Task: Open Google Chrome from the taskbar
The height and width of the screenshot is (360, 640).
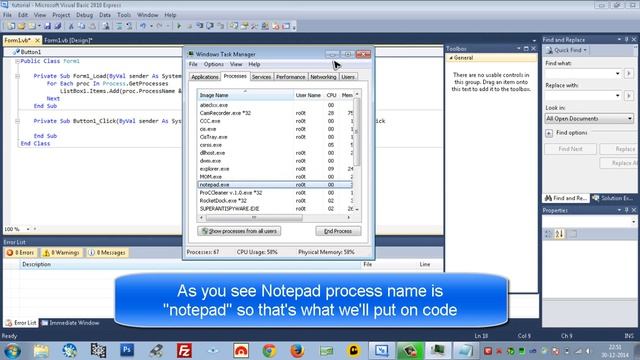Action: (x=269, y=350)
